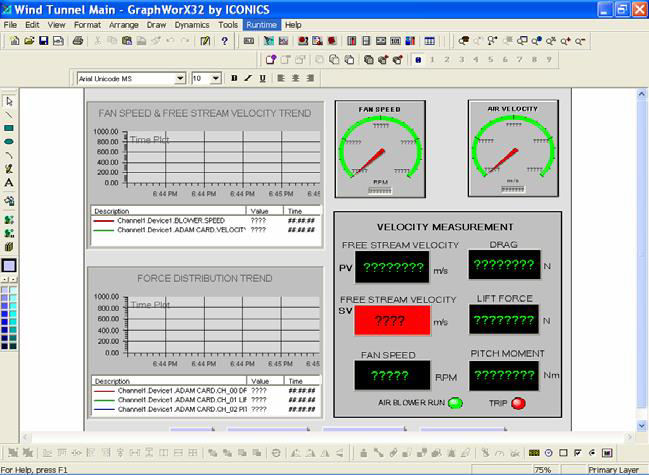
Task: Select the Line drawing tool
Action: [9, 115]
